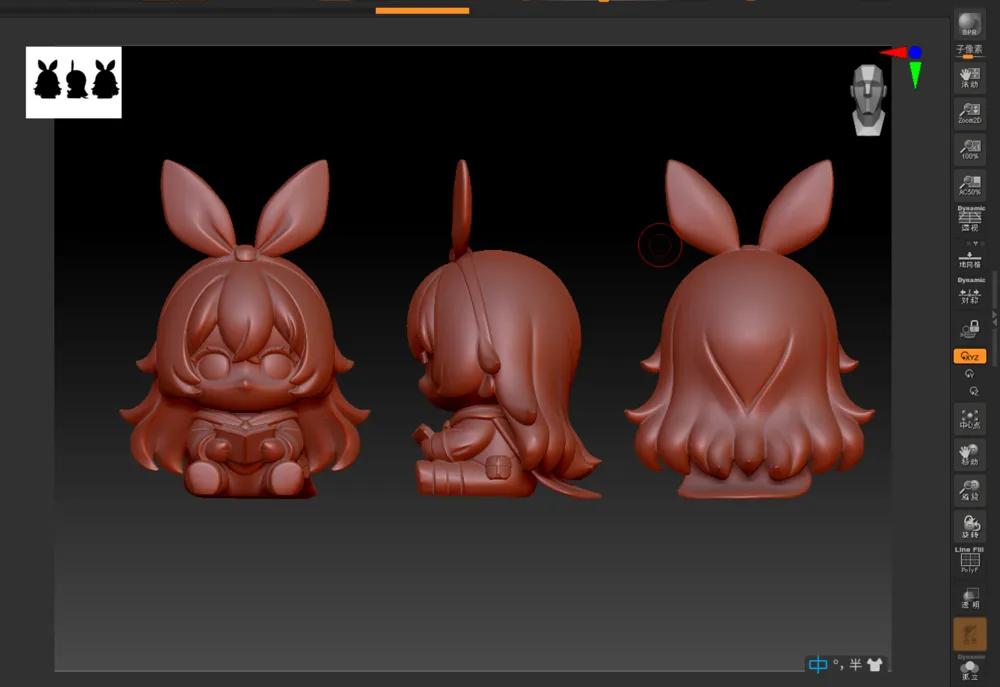The image size is (1000, 687).
Task: Click the AC50% half-size zoom icon
Action: 969,185
